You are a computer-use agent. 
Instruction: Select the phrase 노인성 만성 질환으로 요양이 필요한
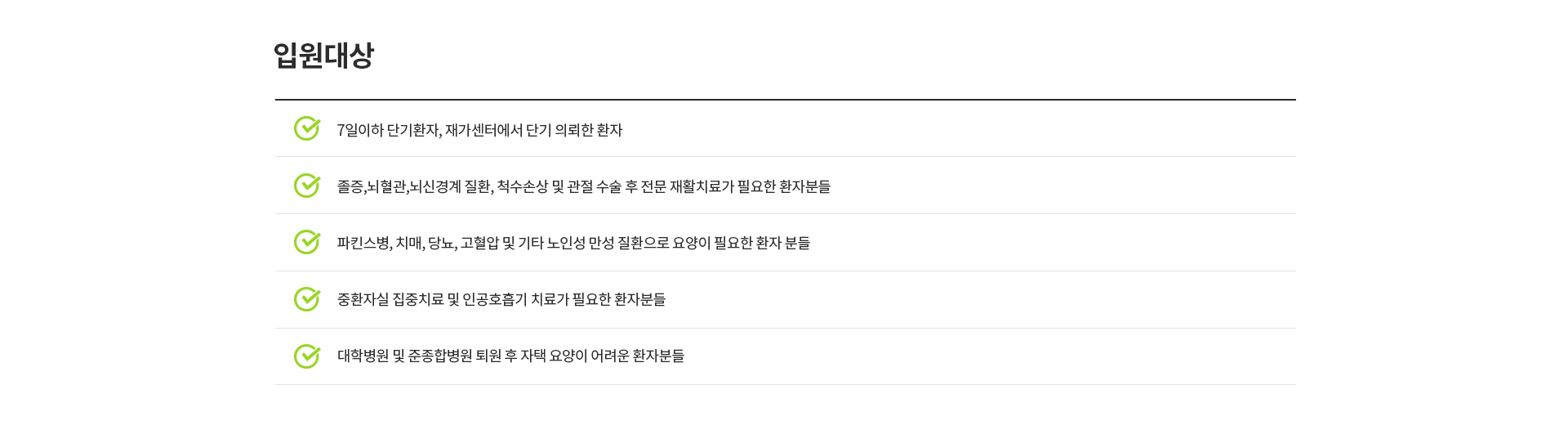tap(650, 243)
